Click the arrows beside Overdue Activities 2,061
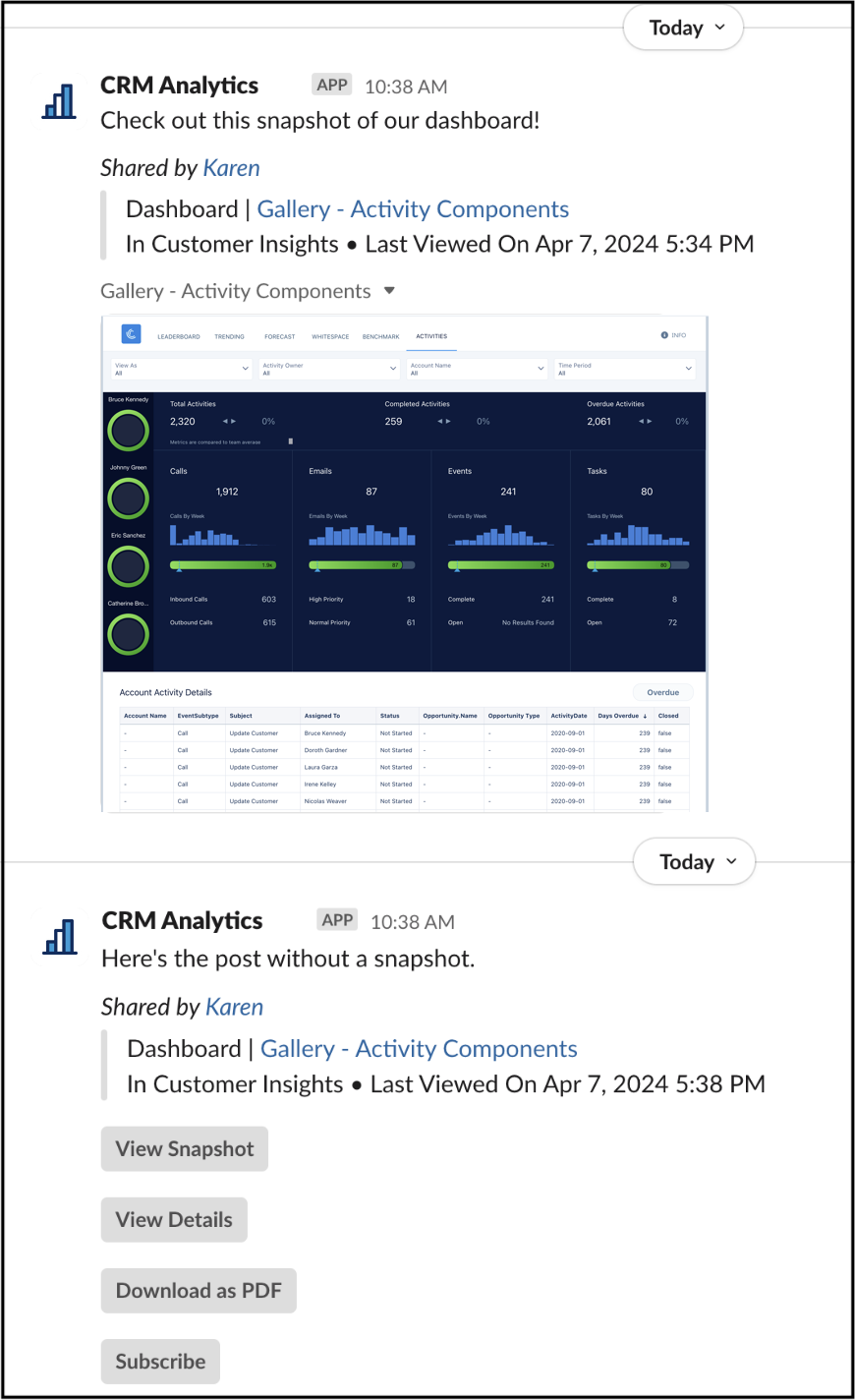 point(646,422)
